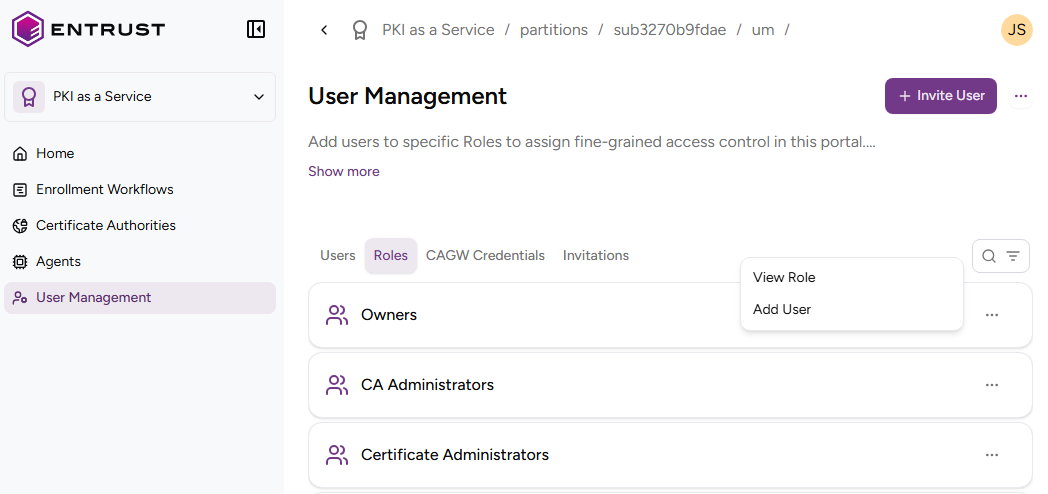Click the Certificate Administrators group icon
The image size is (1048, 494).
tap(337, 455)
